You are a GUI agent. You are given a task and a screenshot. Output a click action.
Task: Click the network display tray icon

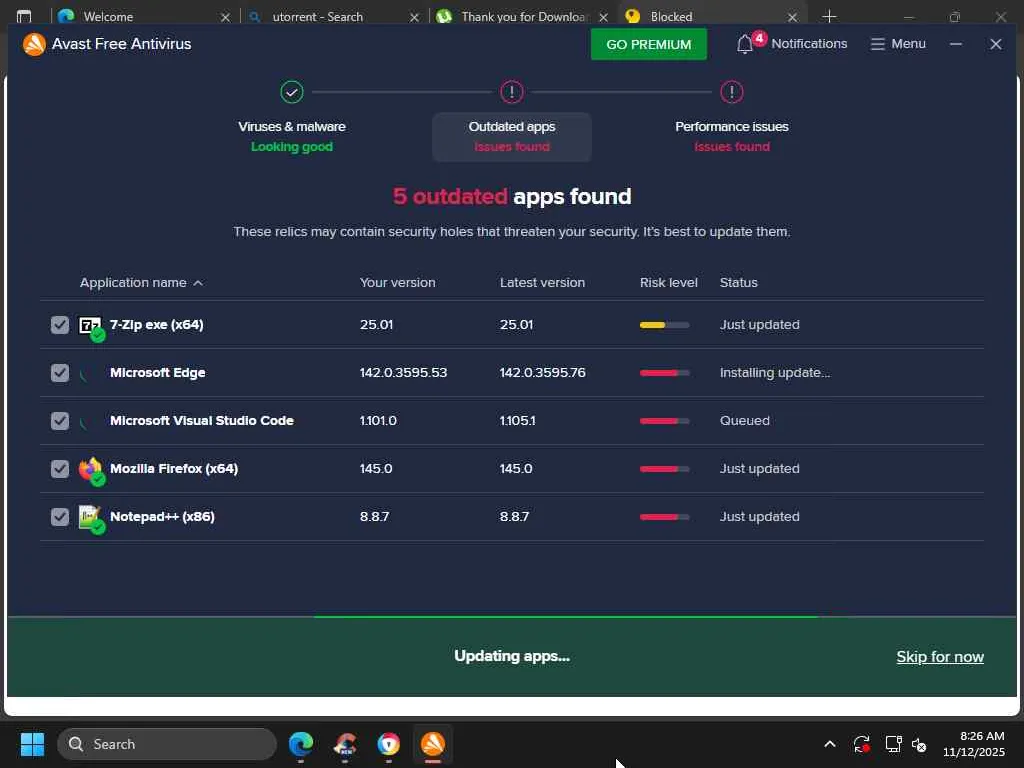893,744
